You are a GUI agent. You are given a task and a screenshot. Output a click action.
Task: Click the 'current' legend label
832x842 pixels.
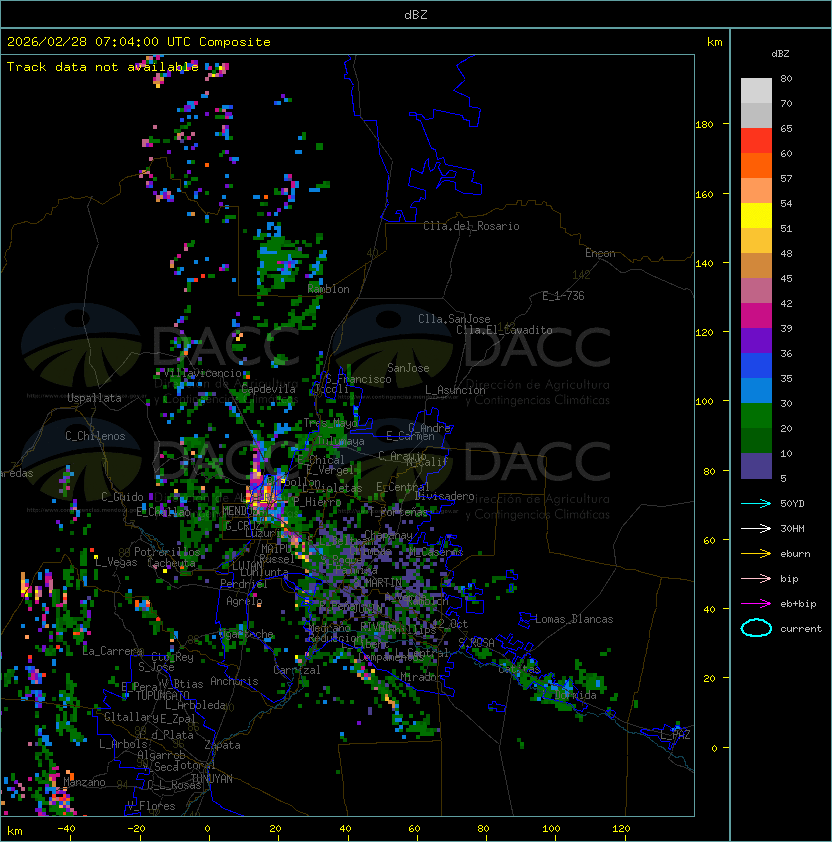pos(801,629)
